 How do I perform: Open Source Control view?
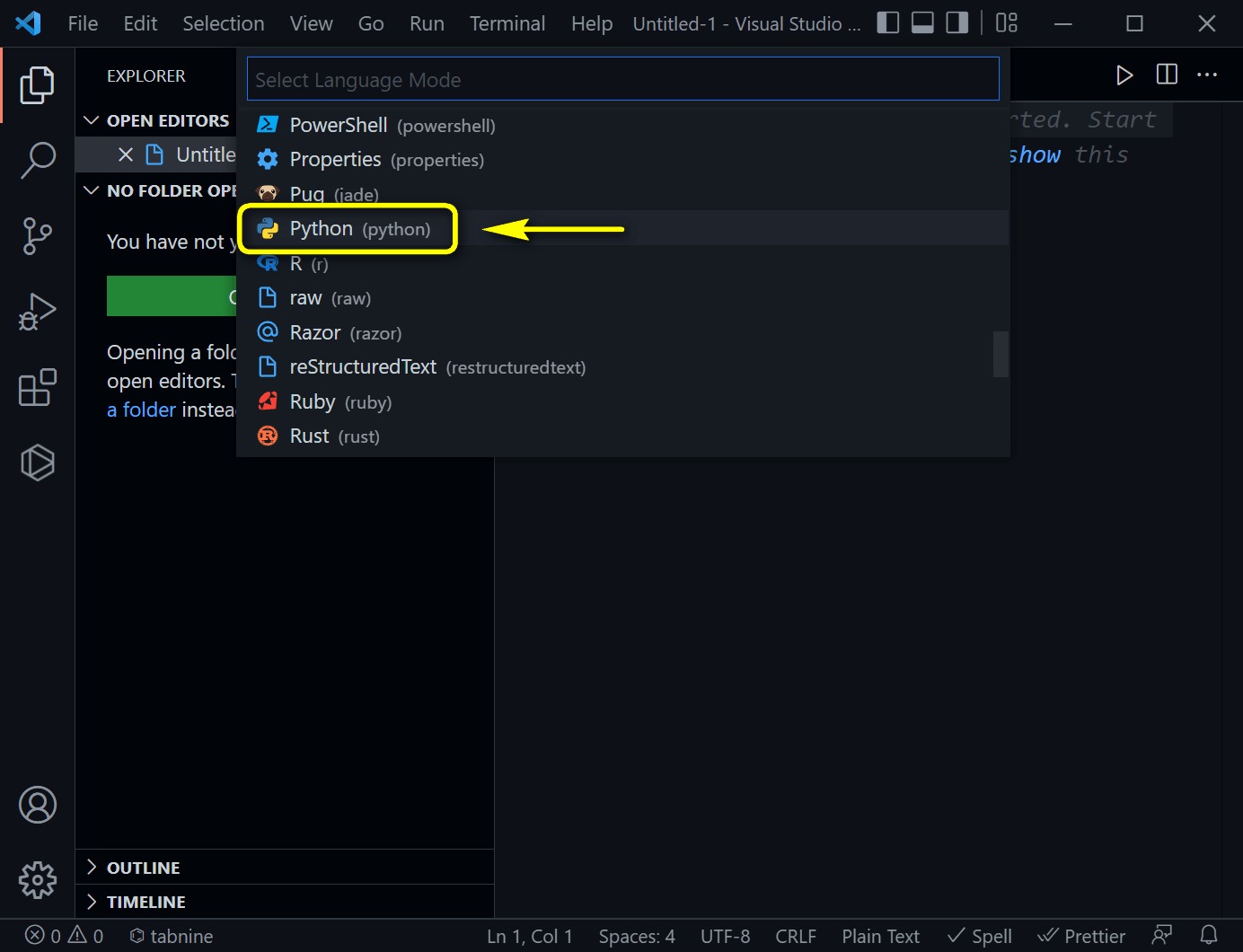click(x=38, y=236)
